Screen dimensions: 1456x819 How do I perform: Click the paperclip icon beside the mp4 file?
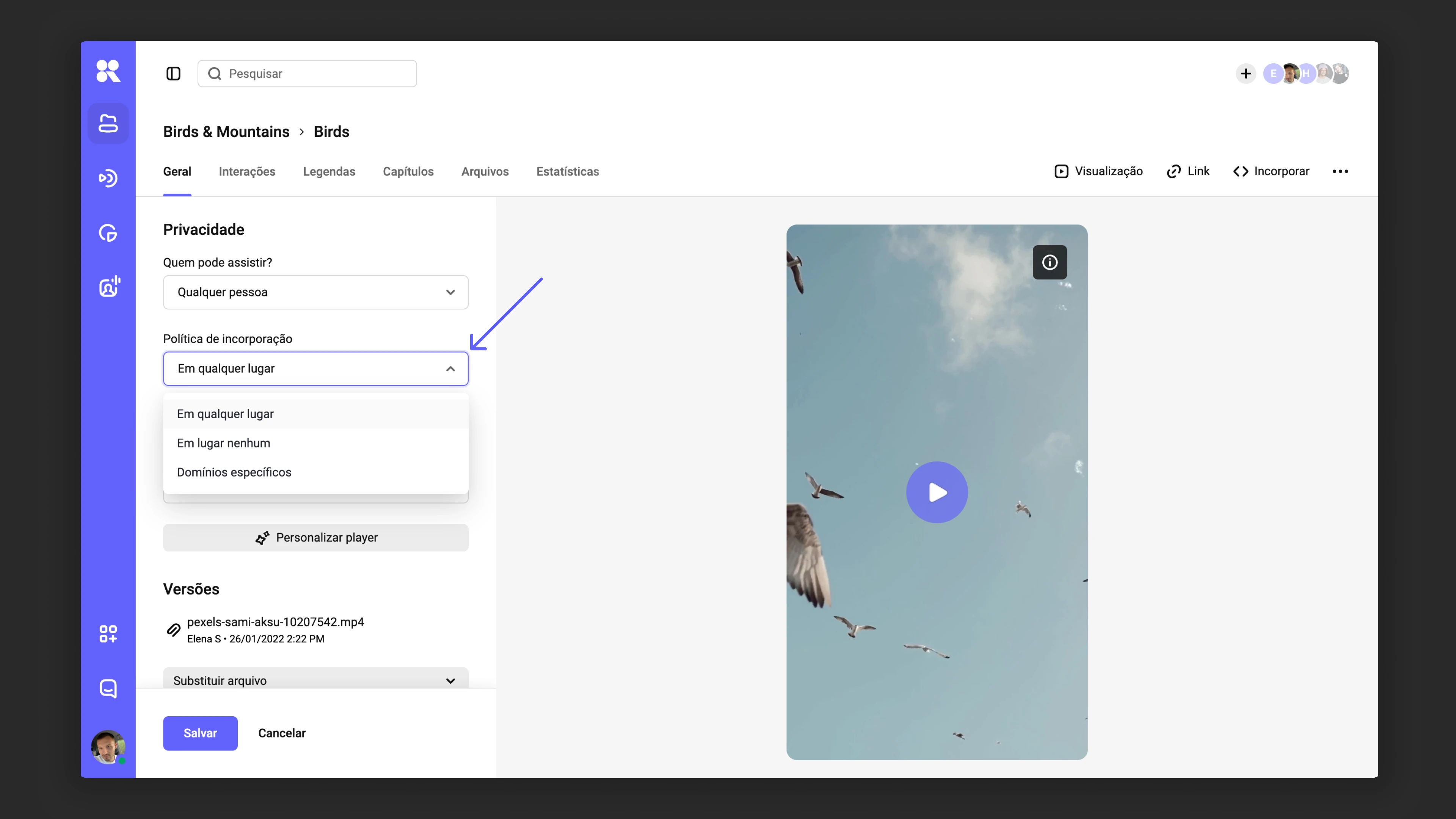(174, 630)
